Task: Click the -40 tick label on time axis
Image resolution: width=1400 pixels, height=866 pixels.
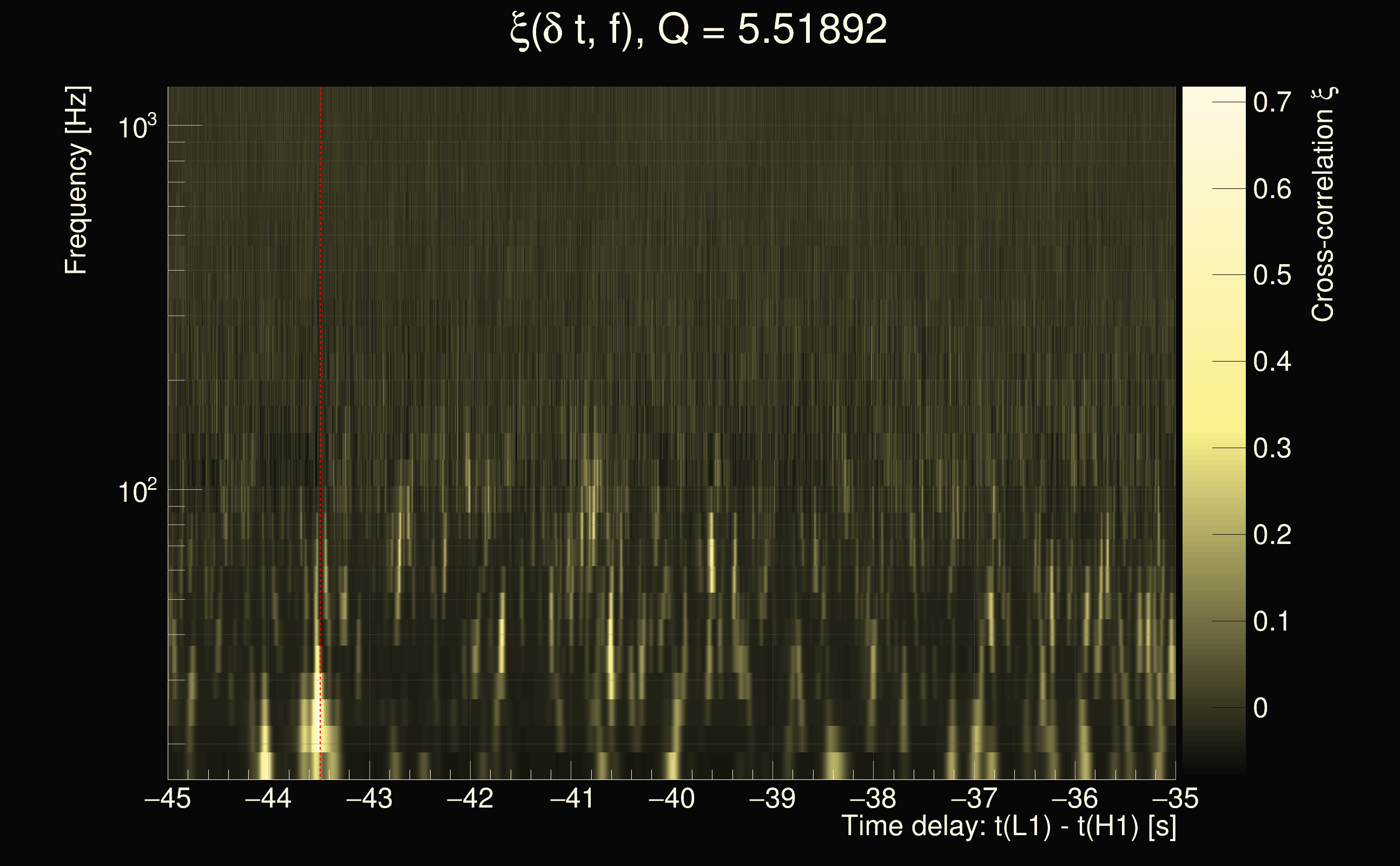Action: 671,799
